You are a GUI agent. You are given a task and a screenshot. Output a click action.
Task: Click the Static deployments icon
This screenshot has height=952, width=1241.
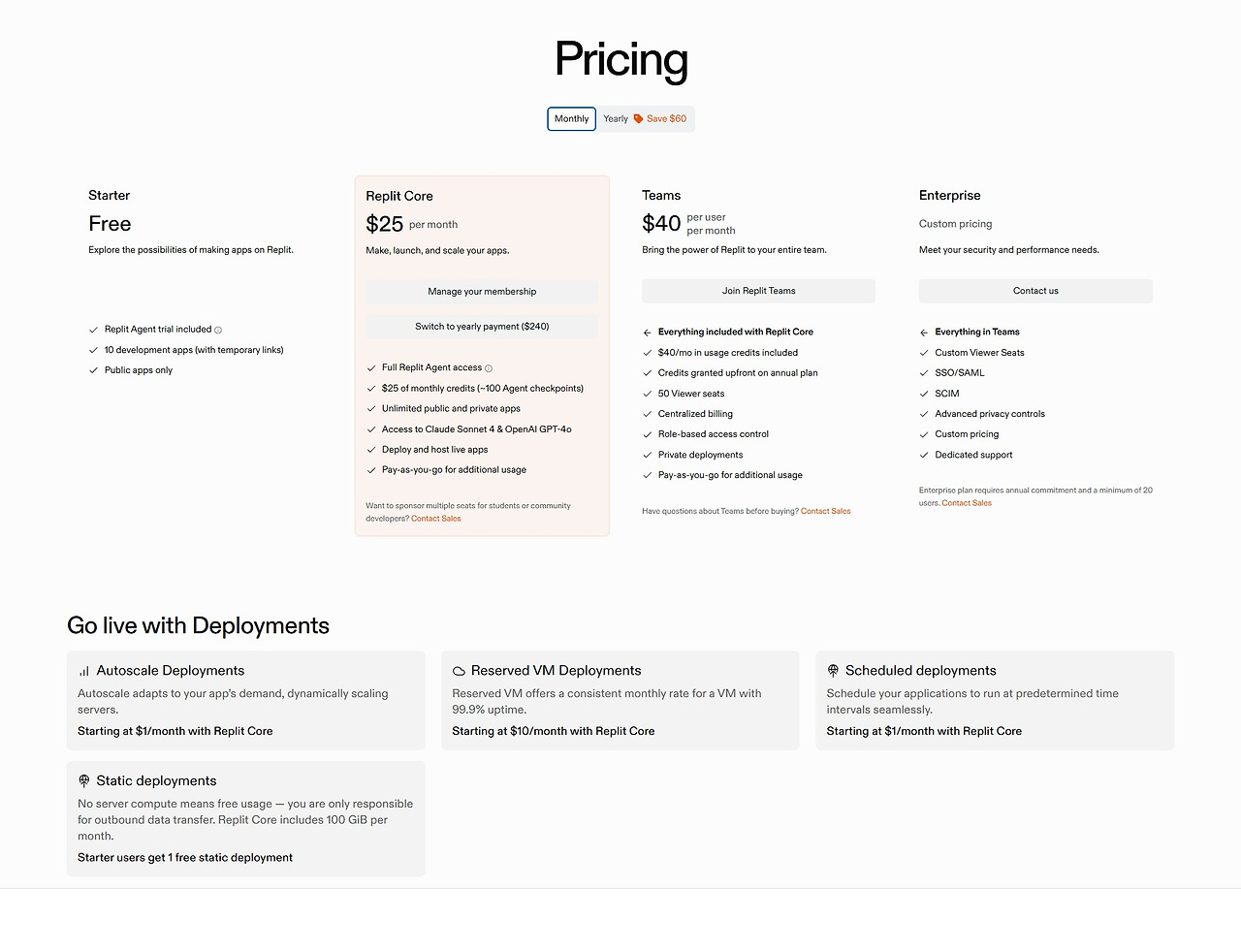click(x=84, y=780)
